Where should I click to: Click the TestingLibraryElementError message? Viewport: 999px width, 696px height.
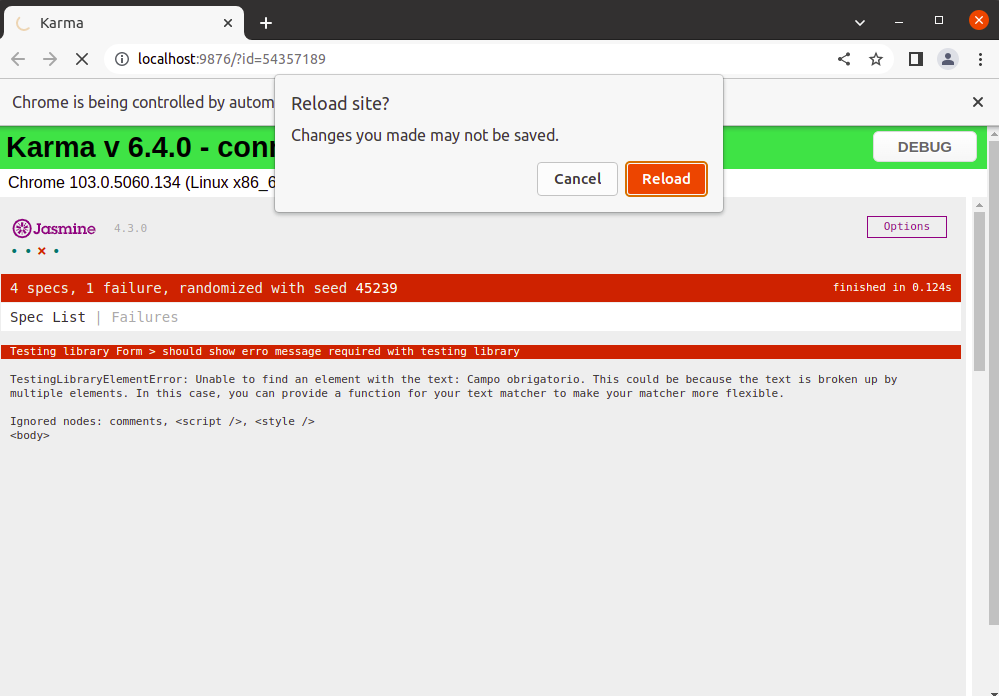tap(454, 386)
